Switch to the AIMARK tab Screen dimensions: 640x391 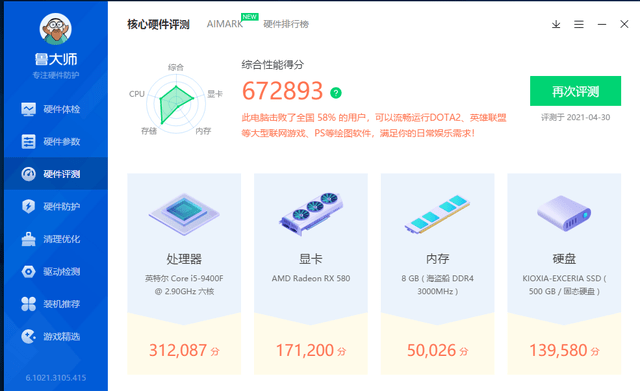(x=225, y=24)
